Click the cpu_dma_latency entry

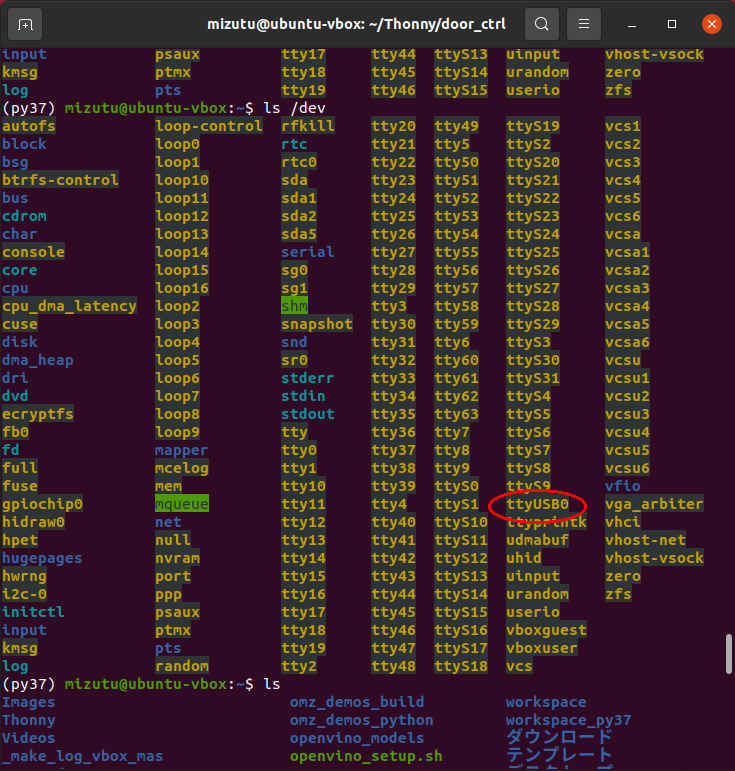pos(69,306)
